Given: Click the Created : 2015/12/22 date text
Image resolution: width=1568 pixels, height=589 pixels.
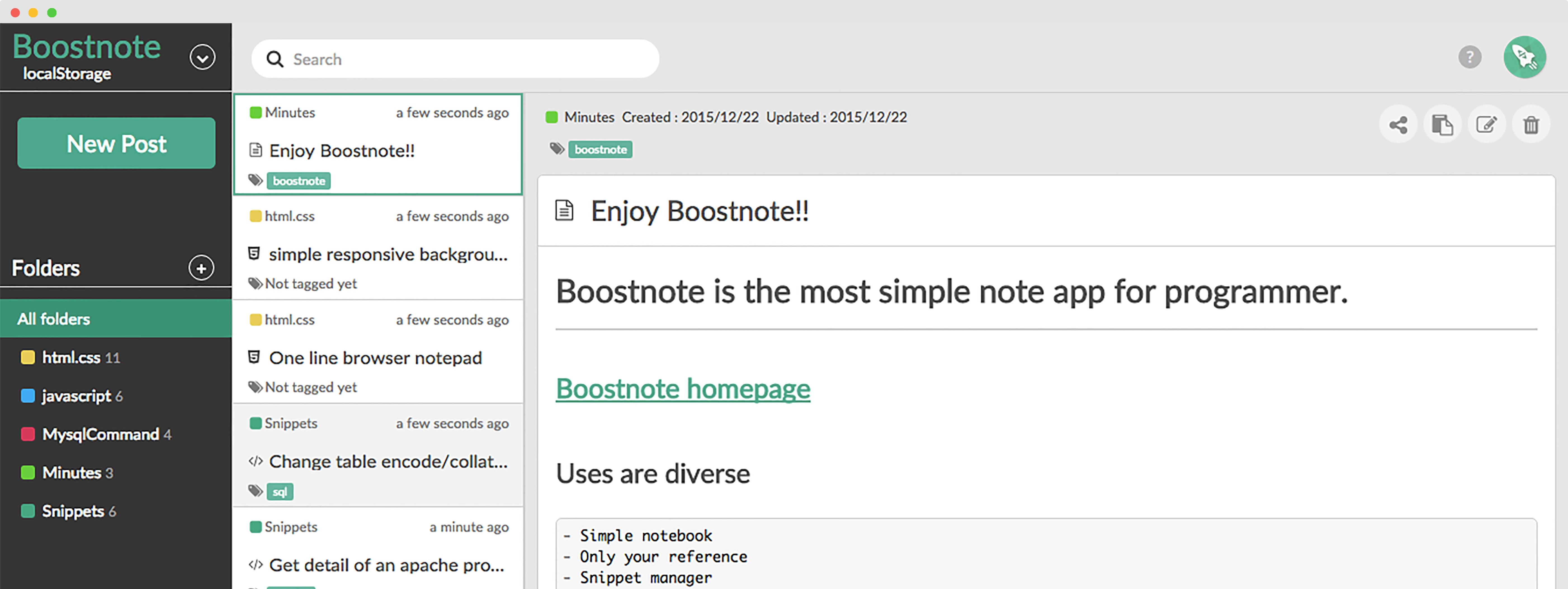Looking at the screenshot, I should coord(690,117).
